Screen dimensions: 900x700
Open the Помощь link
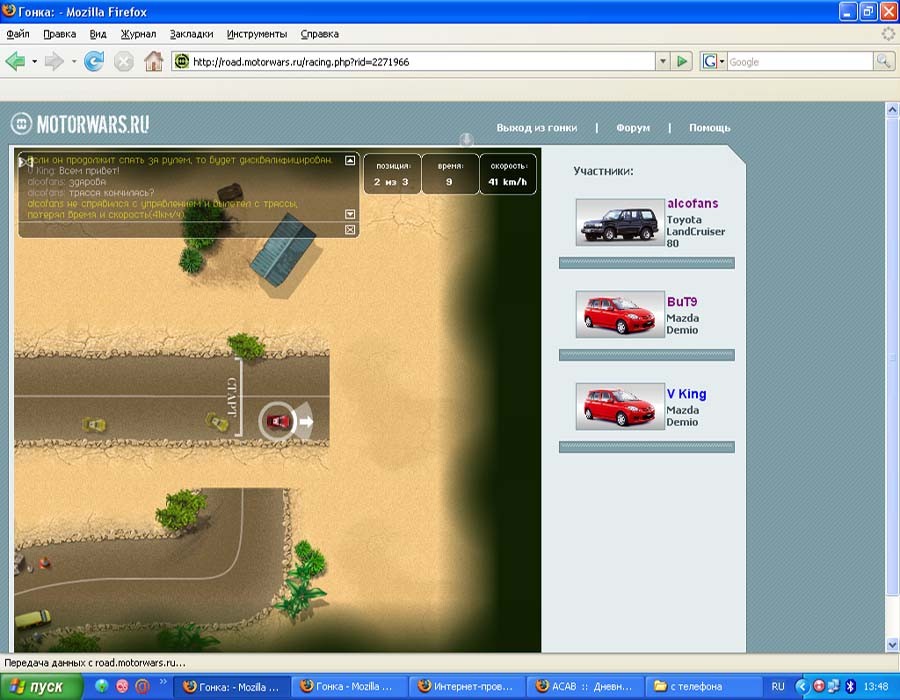point(709,128)
